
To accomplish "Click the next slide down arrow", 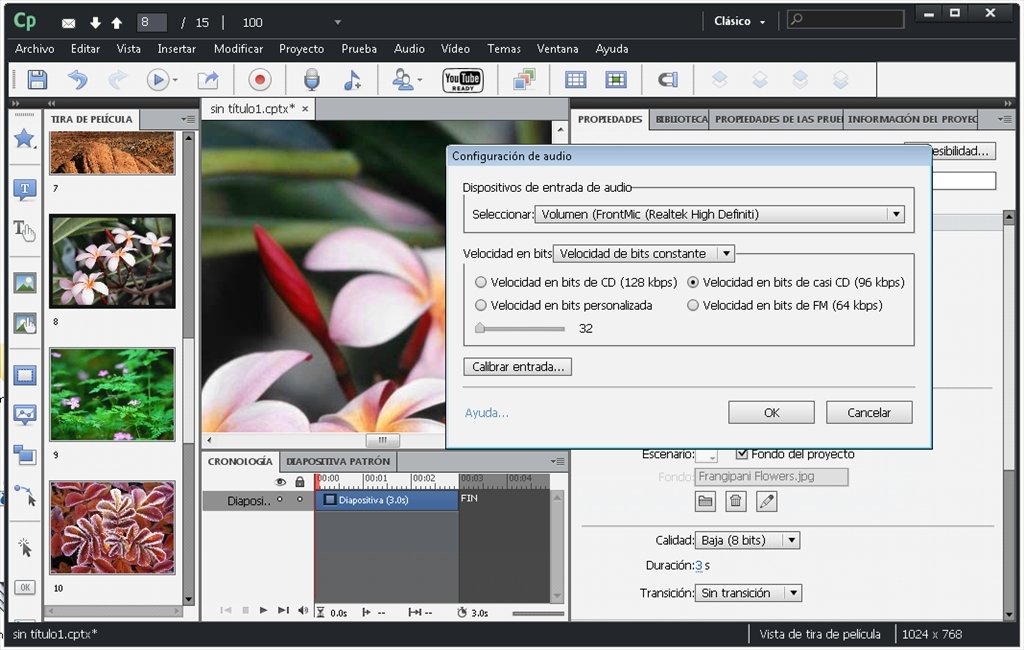I will click(95, 23).
